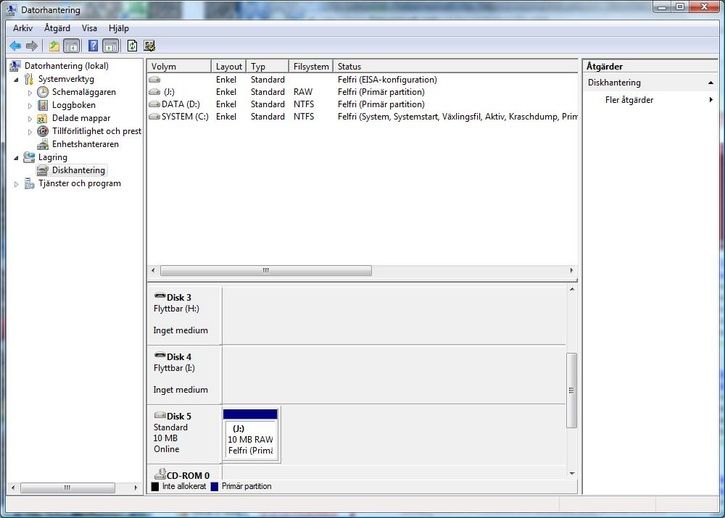Toggle the console tree pane icon
725x518 pixels.
click(72, 46)
